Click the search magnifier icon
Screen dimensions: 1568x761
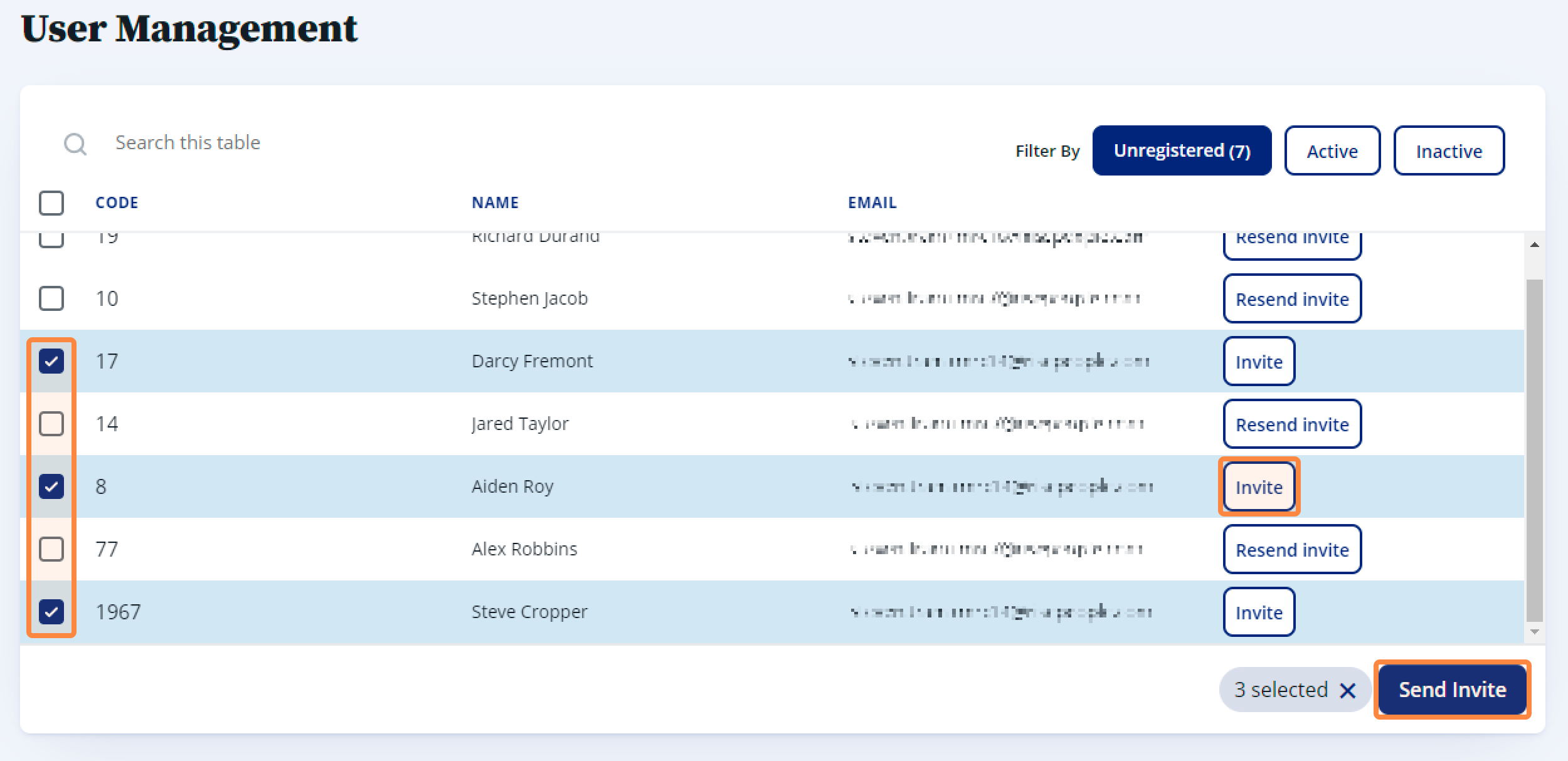tap(75, 144)
